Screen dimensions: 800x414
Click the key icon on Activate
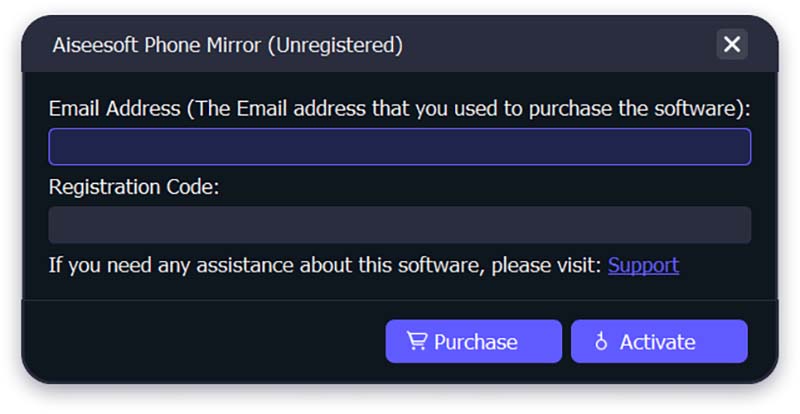[601, 341]
